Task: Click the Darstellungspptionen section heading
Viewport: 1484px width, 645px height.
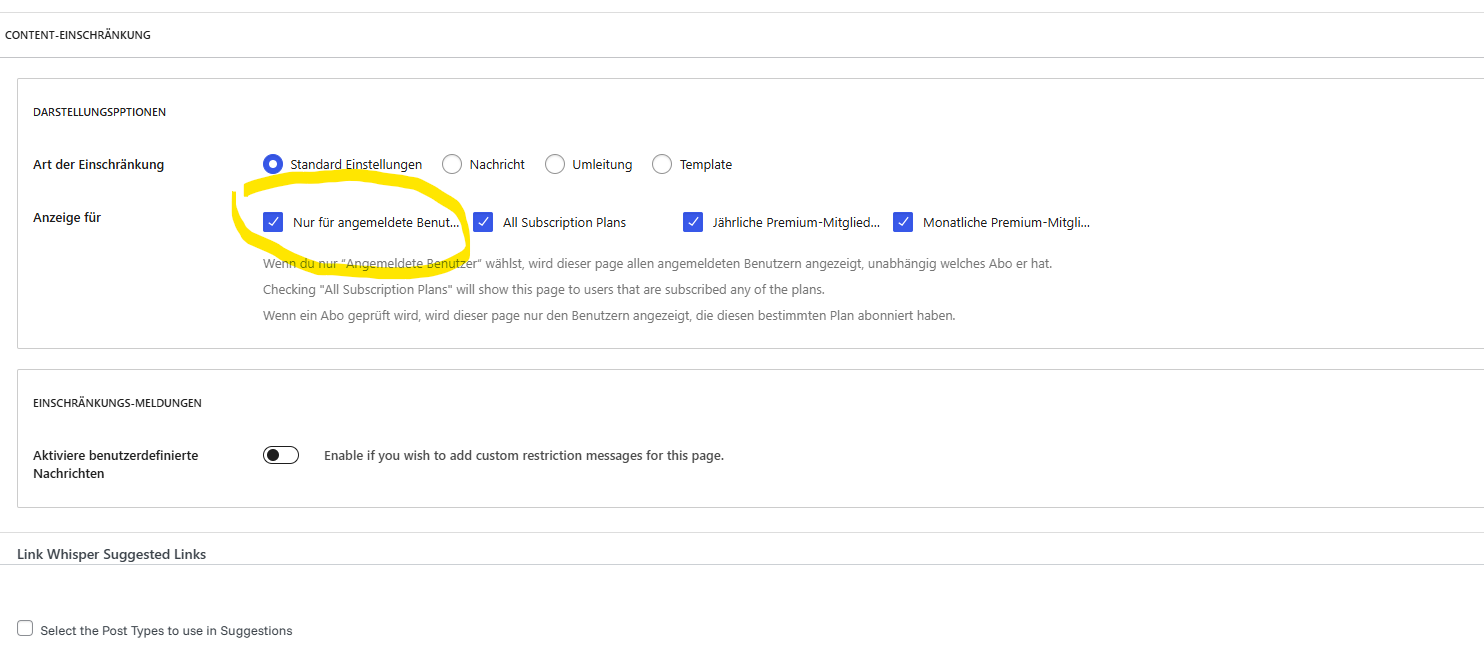Action: tap(99, 112)
